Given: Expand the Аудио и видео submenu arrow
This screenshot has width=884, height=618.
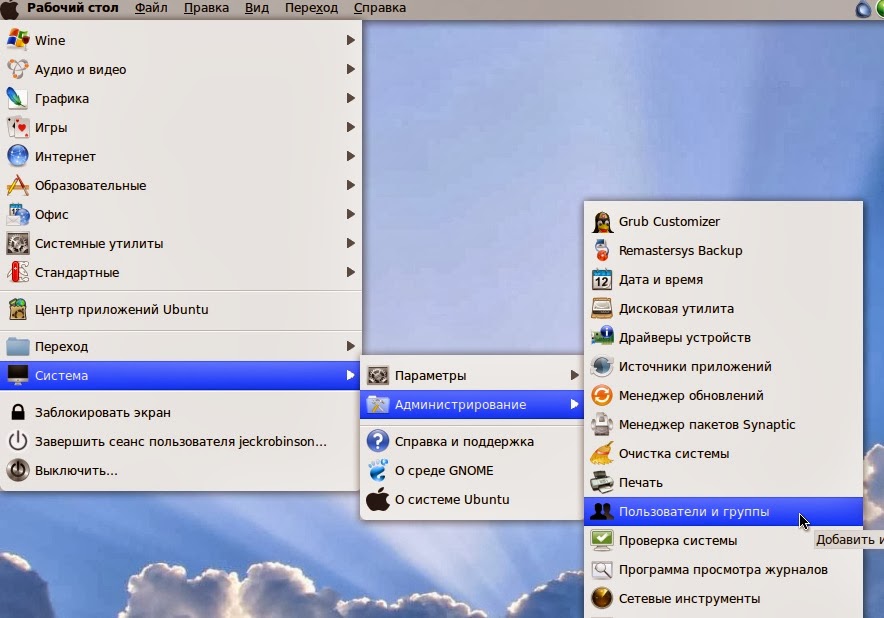Looking at the screenshot, I should pyautogui.click(x=351, y=69).
